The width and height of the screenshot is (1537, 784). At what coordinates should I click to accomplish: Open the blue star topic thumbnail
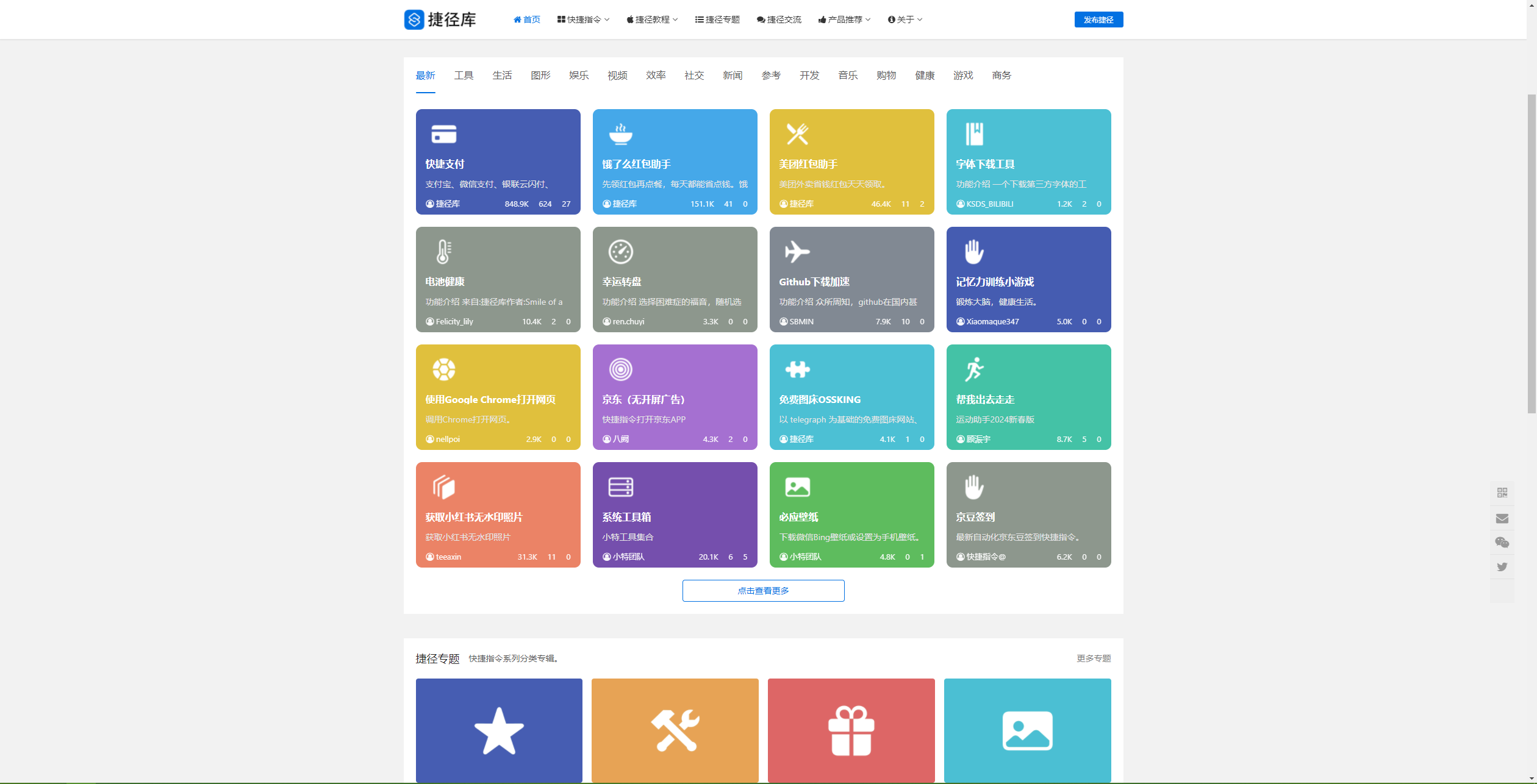tap(499, 730)
